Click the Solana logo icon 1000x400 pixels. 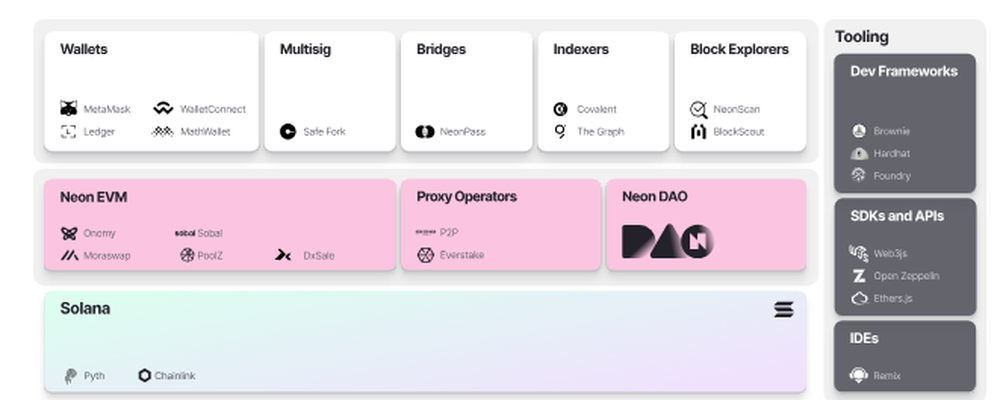click(x=784, y=309)
